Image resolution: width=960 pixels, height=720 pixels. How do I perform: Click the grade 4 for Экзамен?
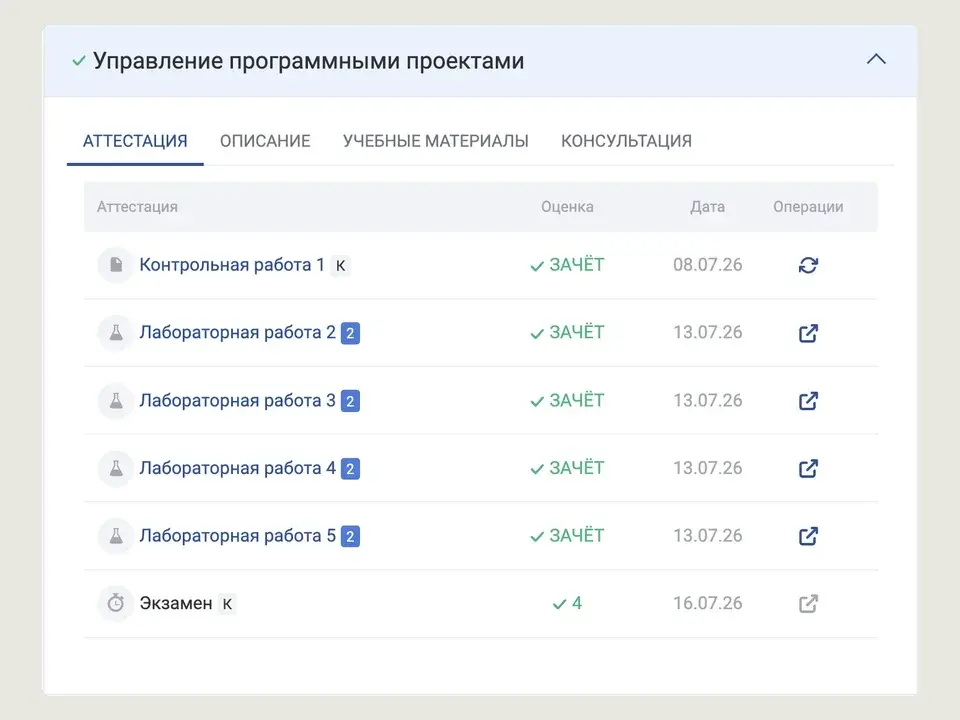pyautogui.click(x=568, y=604)
